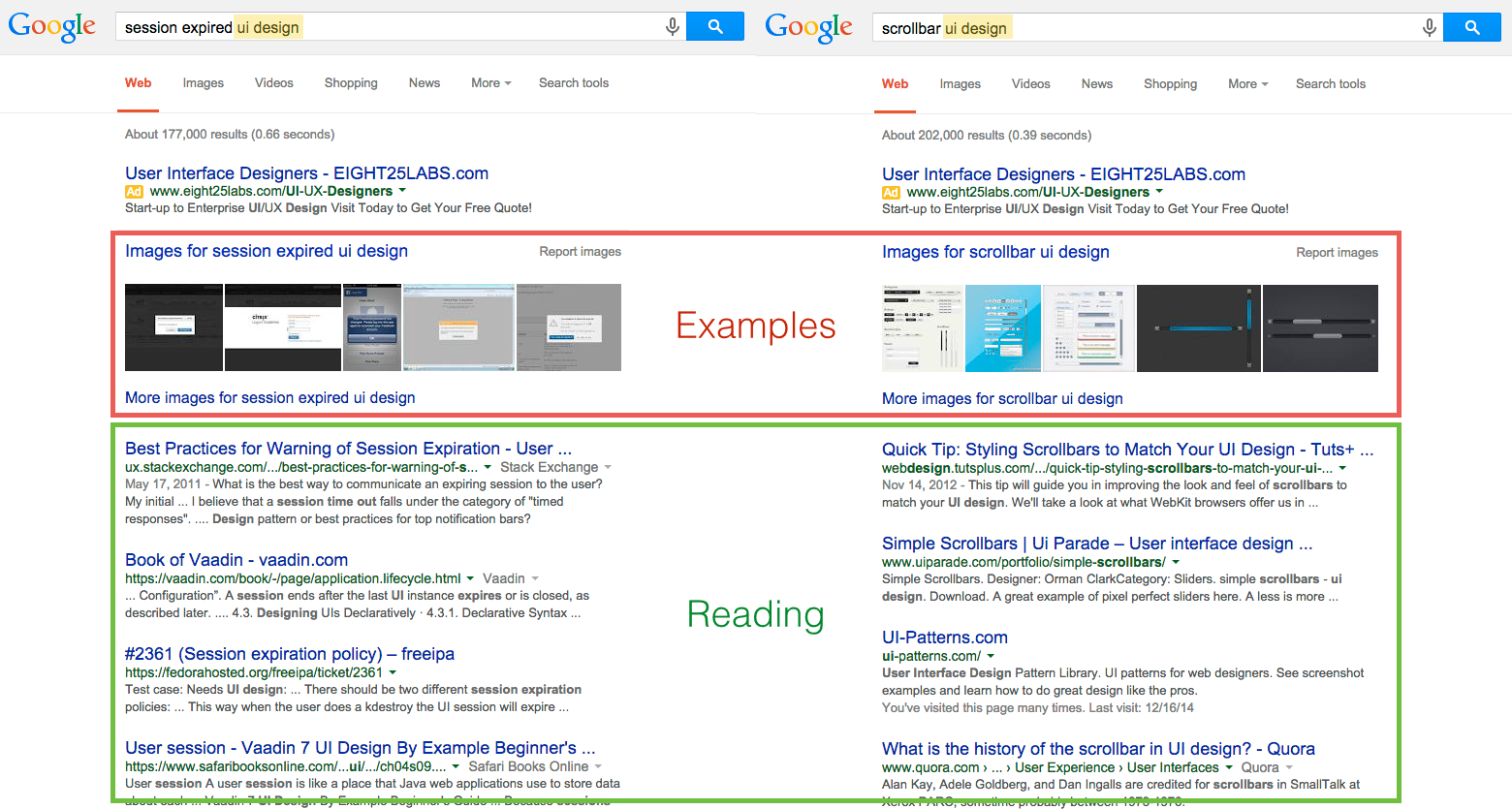Screen dimensions: 1512x809
Task: Open Search tools on session expired results
Action: tap(574, 83)
